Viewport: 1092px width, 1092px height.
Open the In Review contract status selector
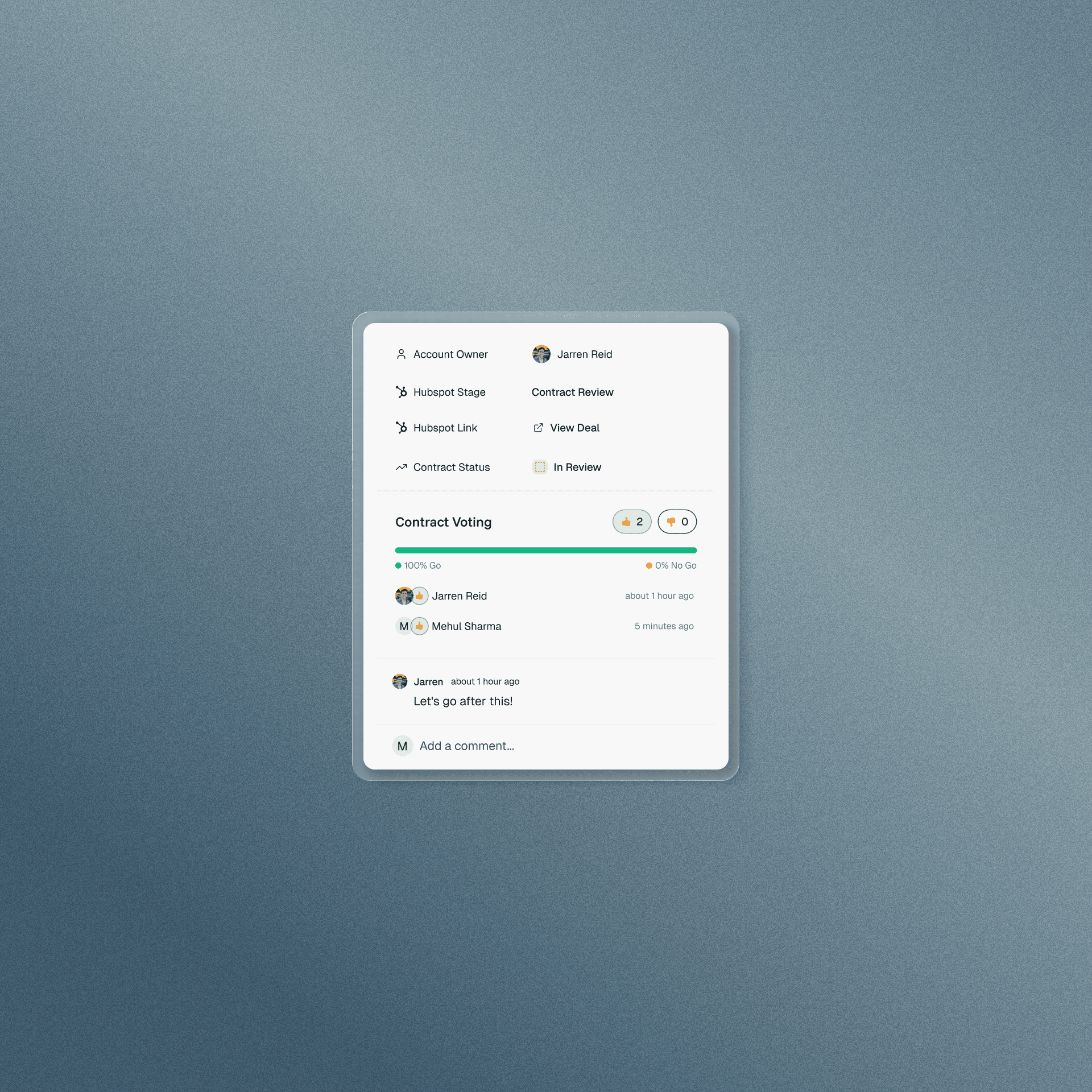(x=577, y=467)
